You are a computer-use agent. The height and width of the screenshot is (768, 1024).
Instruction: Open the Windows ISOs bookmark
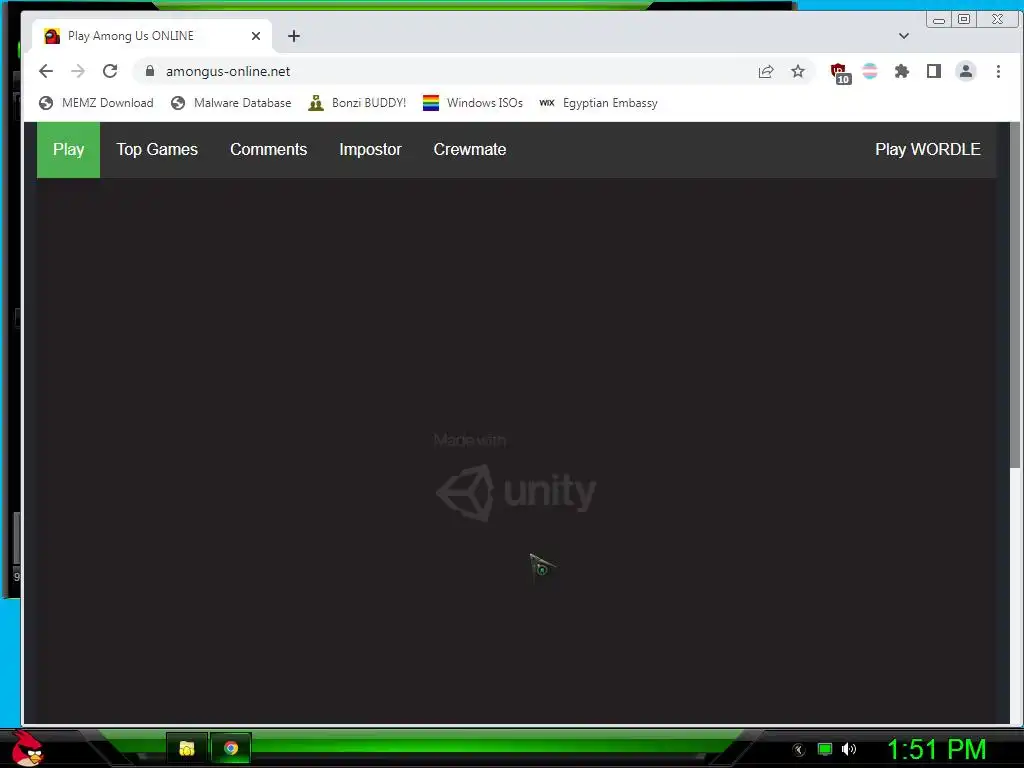[x=473, y=103]
